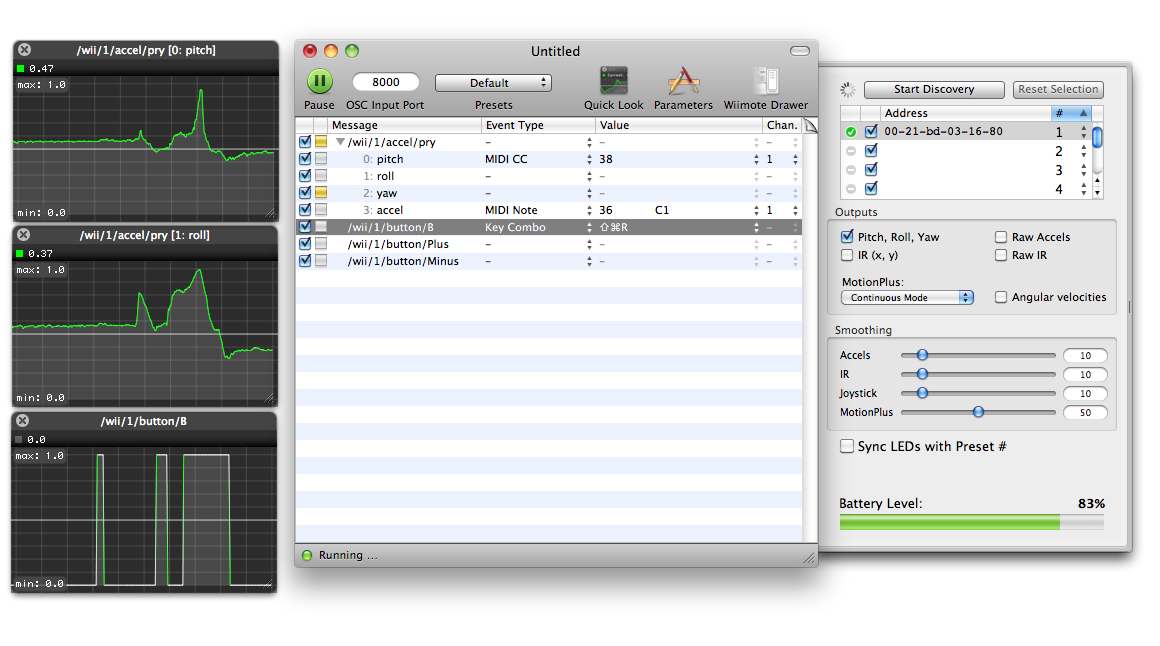
Task: Click the Accels smoothing value field
Action: (1085, 355)
